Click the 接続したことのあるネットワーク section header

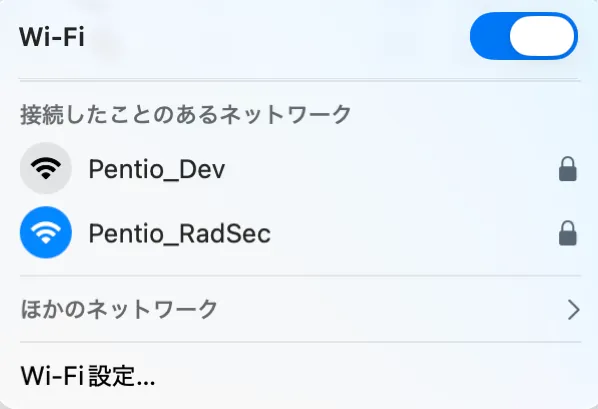(186, 114)
